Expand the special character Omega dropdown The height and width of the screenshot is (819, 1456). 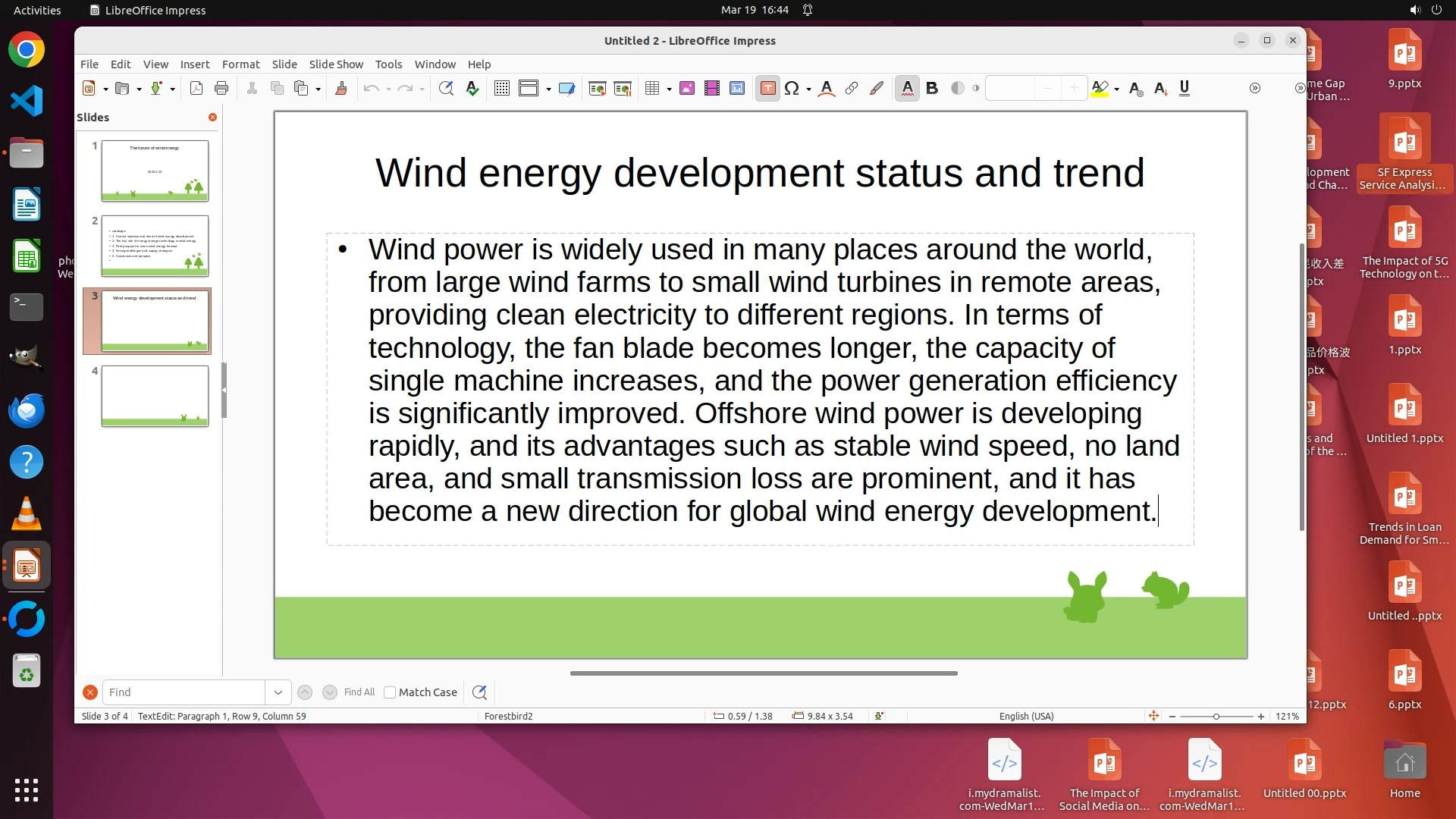[809, 89]
